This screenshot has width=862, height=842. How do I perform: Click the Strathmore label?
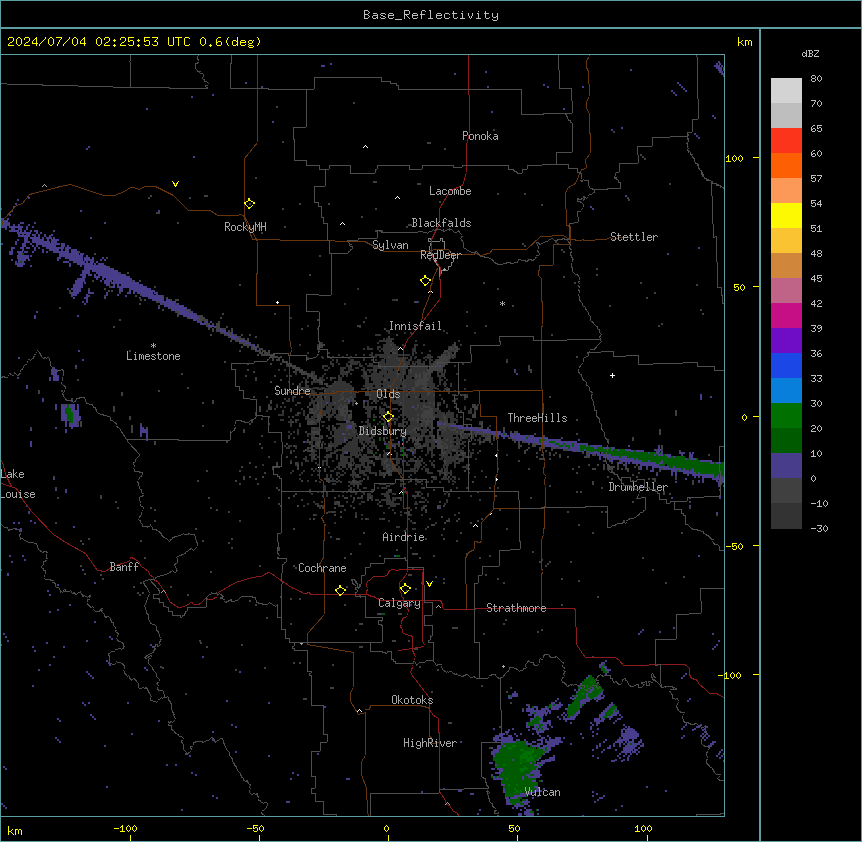(516, 608)
